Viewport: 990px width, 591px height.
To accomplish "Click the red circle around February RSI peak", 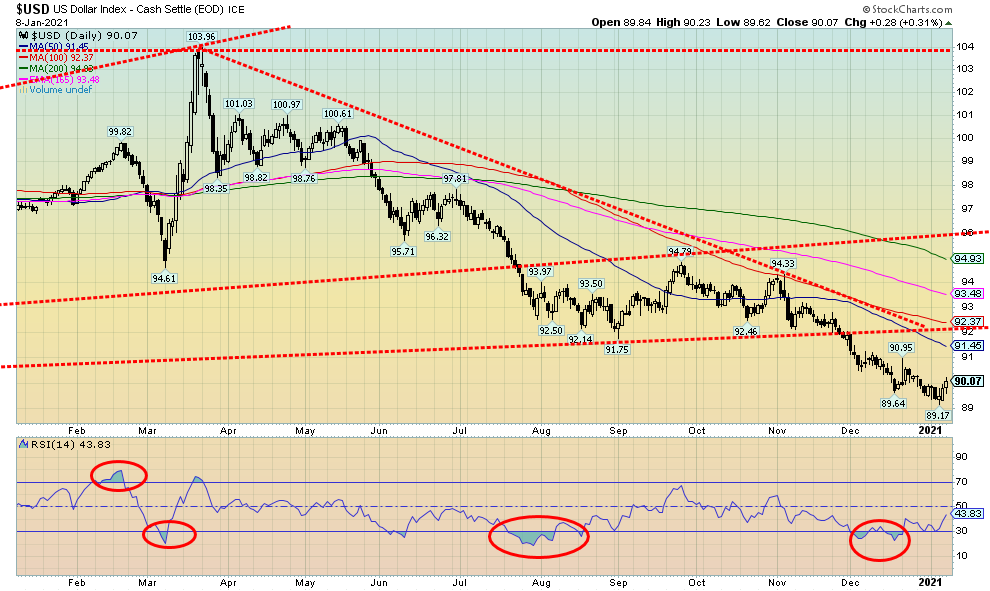I will click(118, 478).
